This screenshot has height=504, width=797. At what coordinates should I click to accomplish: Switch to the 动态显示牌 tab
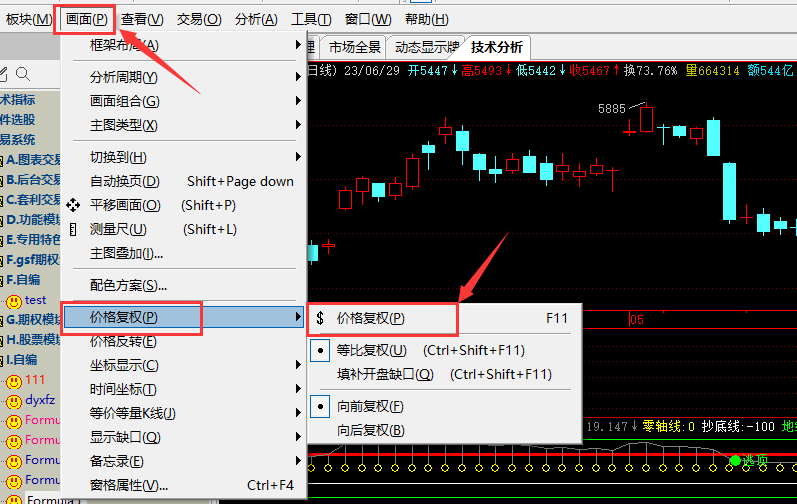click(x=427, y=47)
